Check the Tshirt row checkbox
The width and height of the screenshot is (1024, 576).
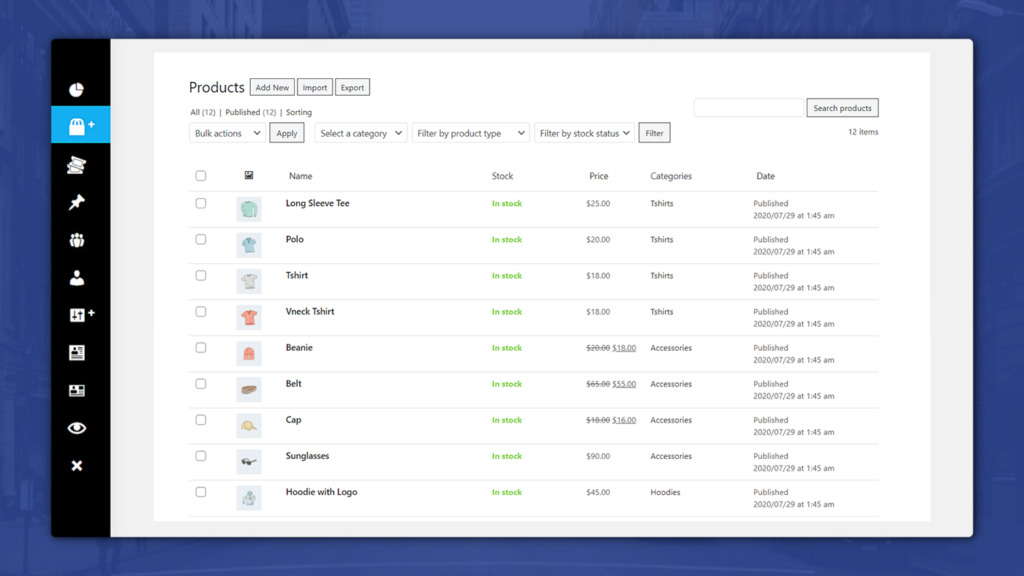click(200, 276)
